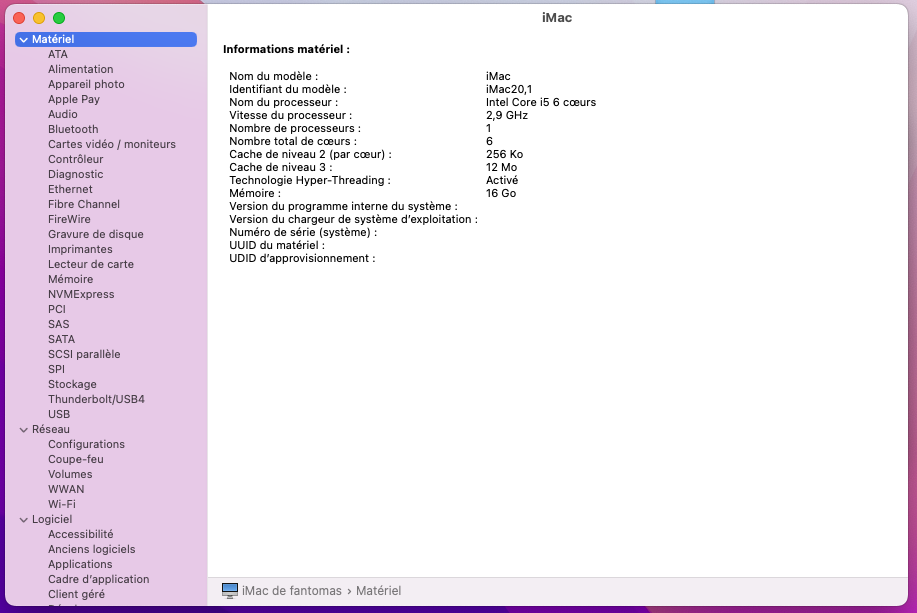
Task: Select SATA in the sidebar
Action: (61, 339)
